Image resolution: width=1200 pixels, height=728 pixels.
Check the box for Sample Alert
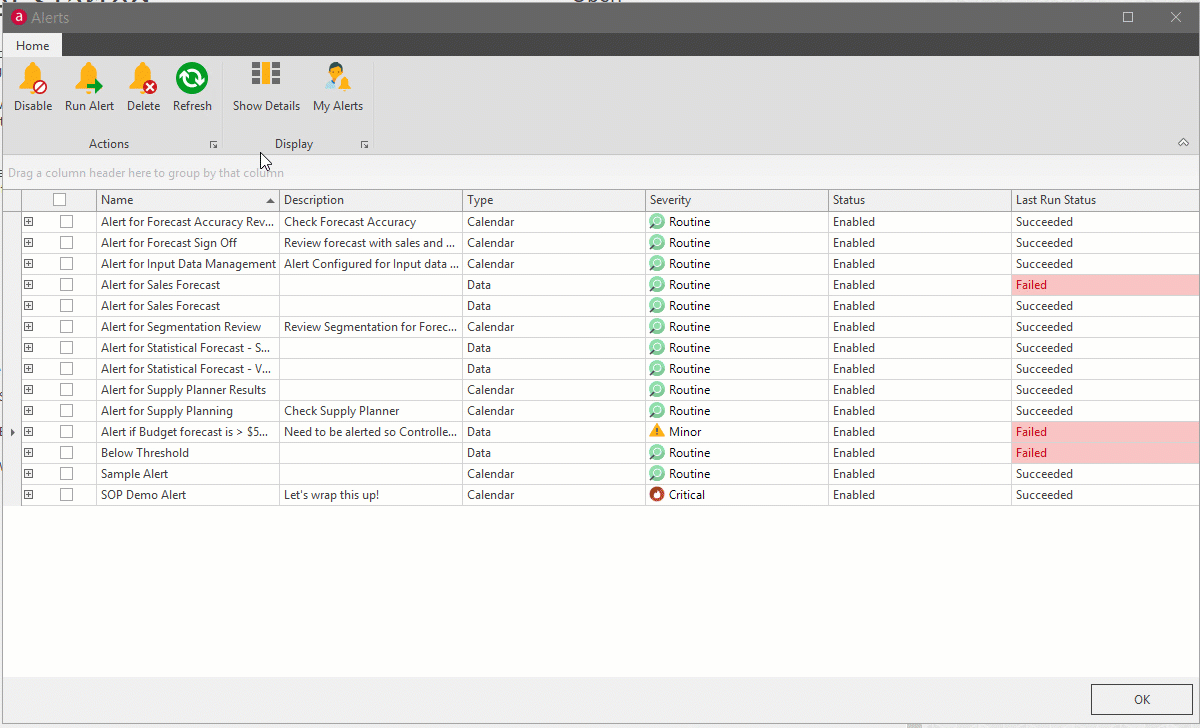pos(66,474)
